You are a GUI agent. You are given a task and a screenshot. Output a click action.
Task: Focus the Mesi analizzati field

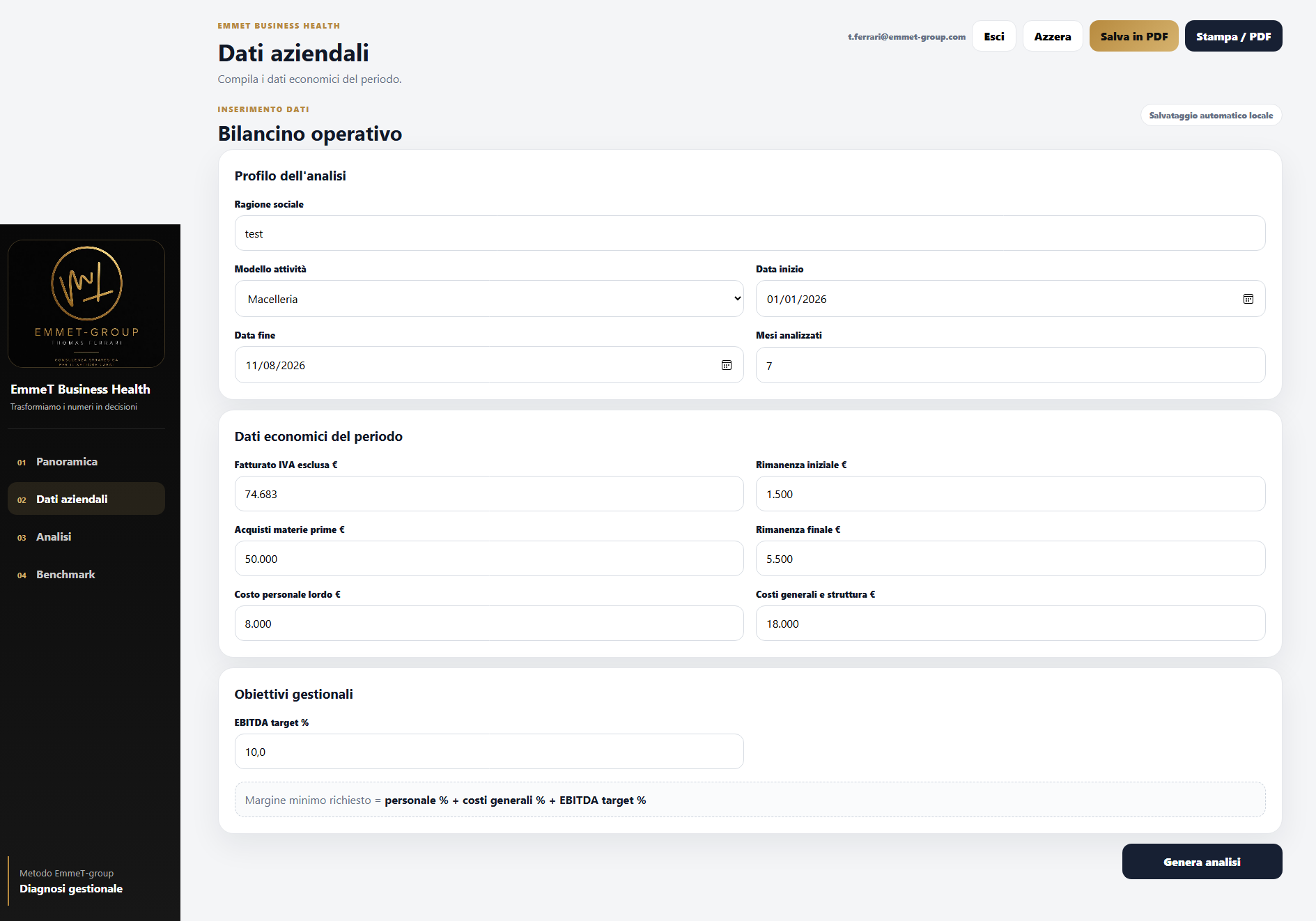[1010, 365]
